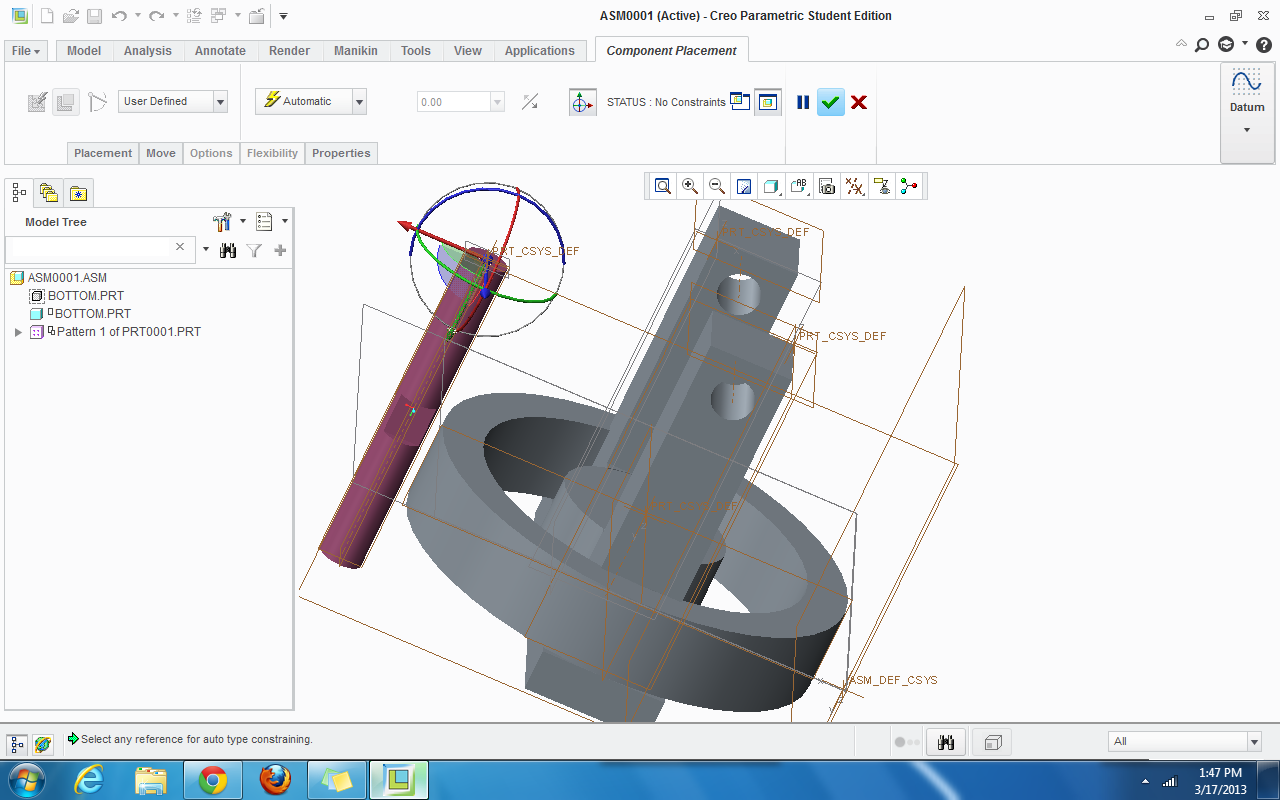Screen dimensions: 1280x800
Task: Go to the Manikin ribbon tab
Action: [x=356, y=51]
